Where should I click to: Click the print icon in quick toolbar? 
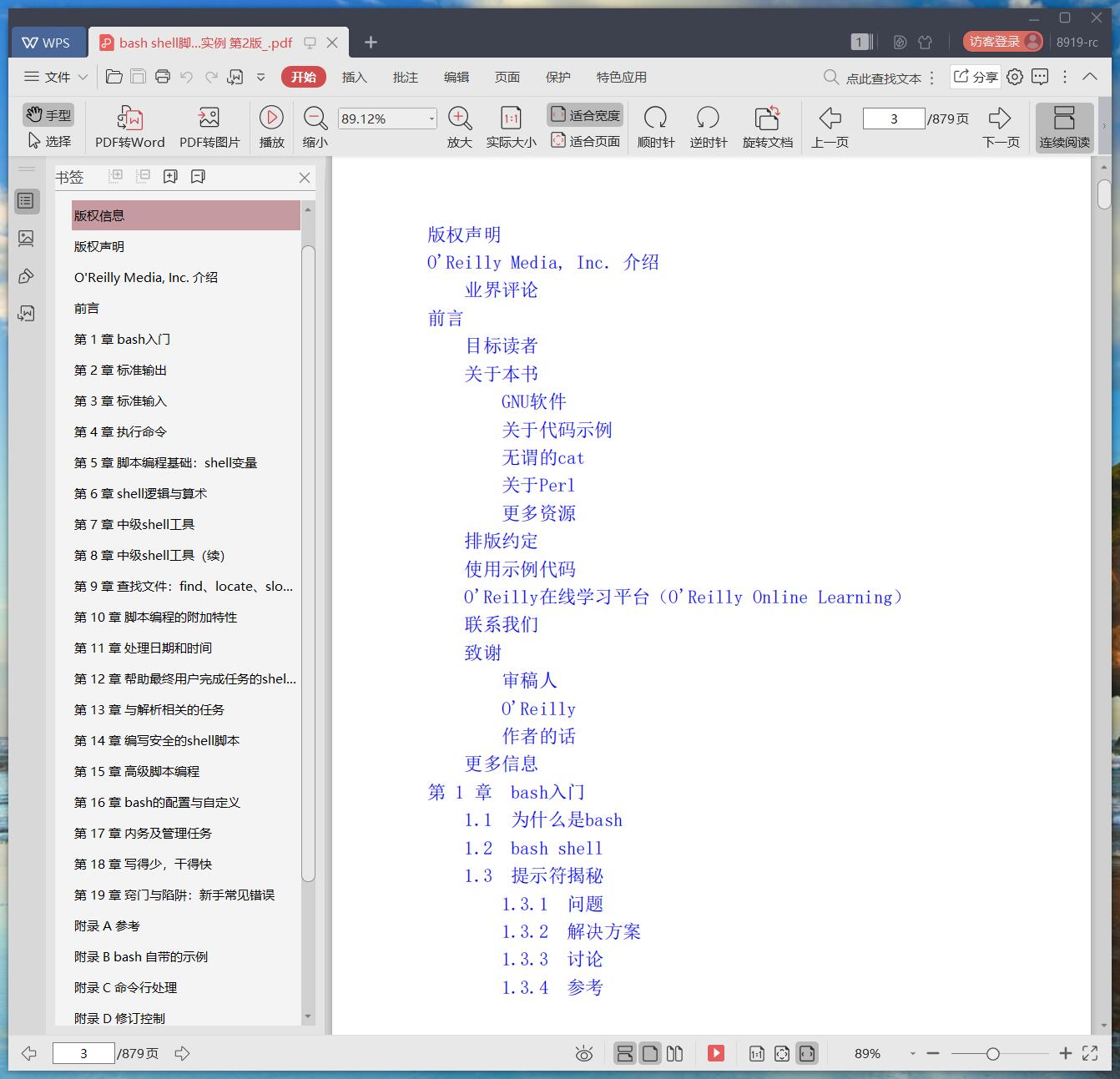tap(163, 77)
